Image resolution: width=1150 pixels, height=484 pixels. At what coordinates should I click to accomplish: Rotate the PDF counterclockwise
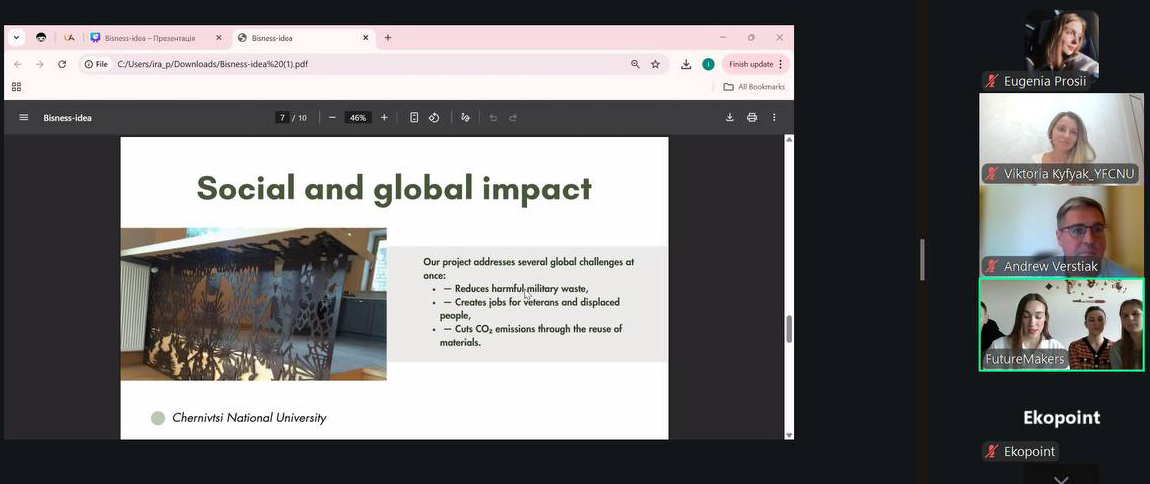pyautogui.click(x=434, y=118)
